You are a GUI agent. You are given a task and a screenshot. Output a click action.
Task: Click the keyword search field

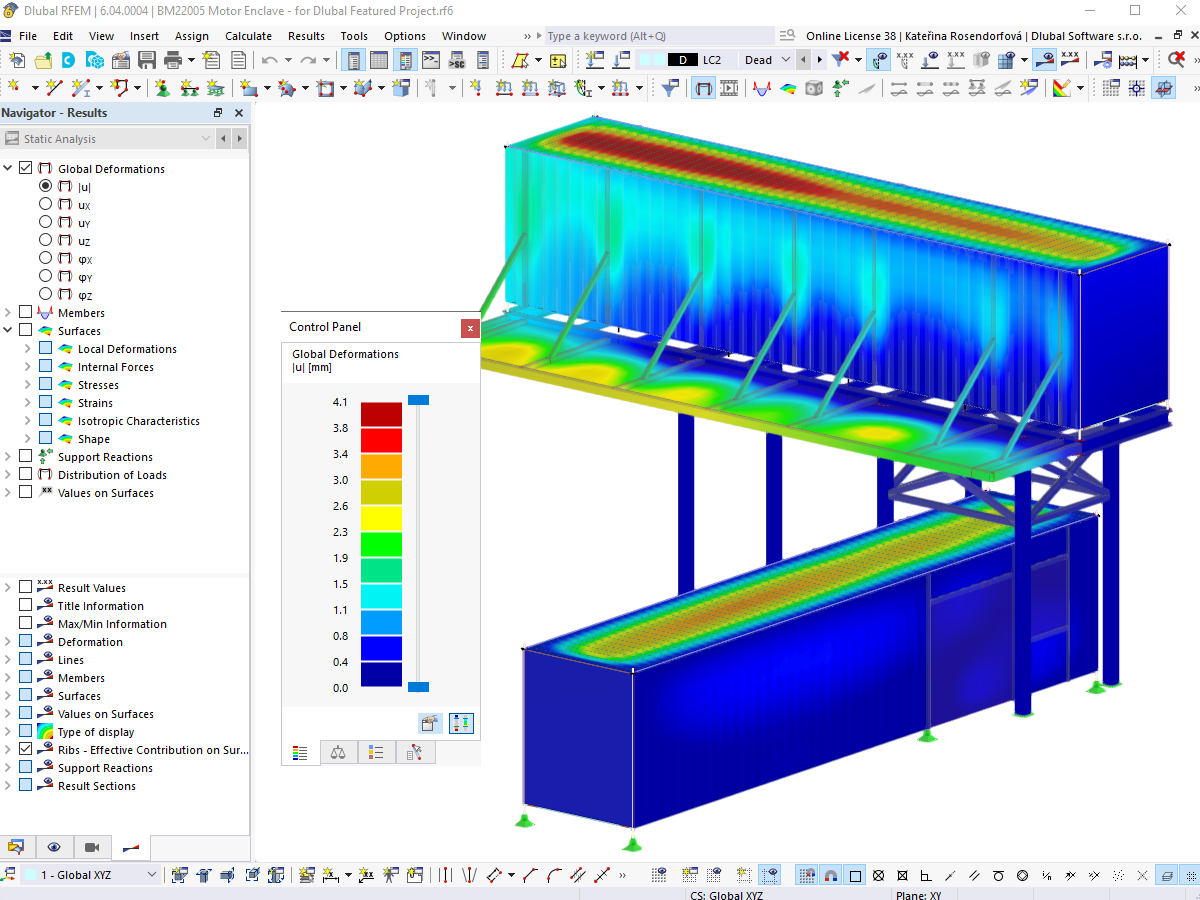point(658,36)
